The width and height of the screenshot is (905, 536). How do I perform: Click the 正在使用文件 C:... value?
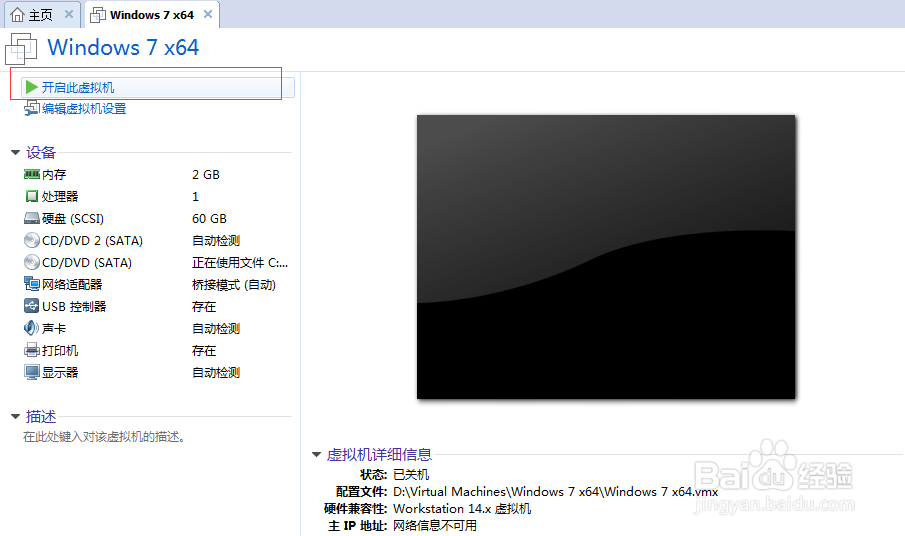(240, 263)
